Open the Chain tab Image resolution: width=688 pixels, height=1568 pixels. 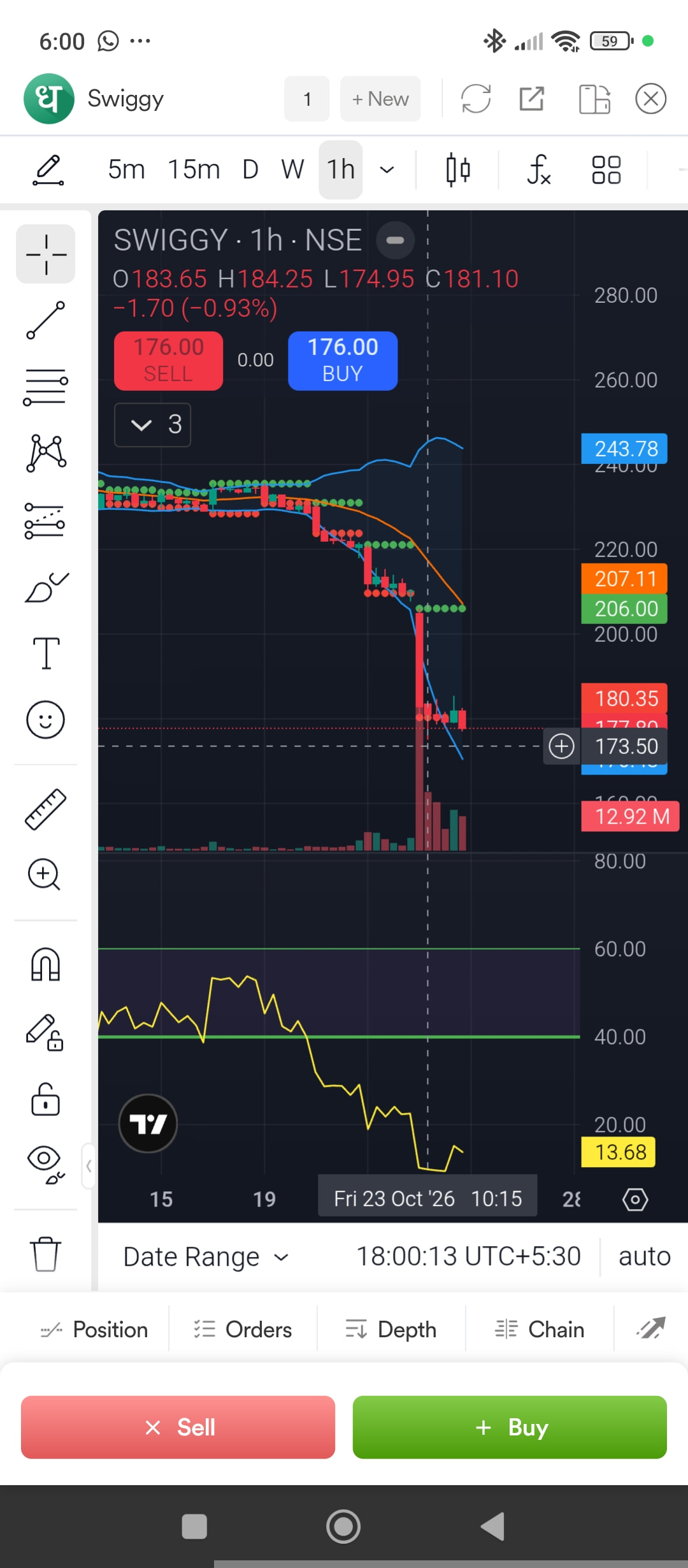click(x=540, y=1330)
